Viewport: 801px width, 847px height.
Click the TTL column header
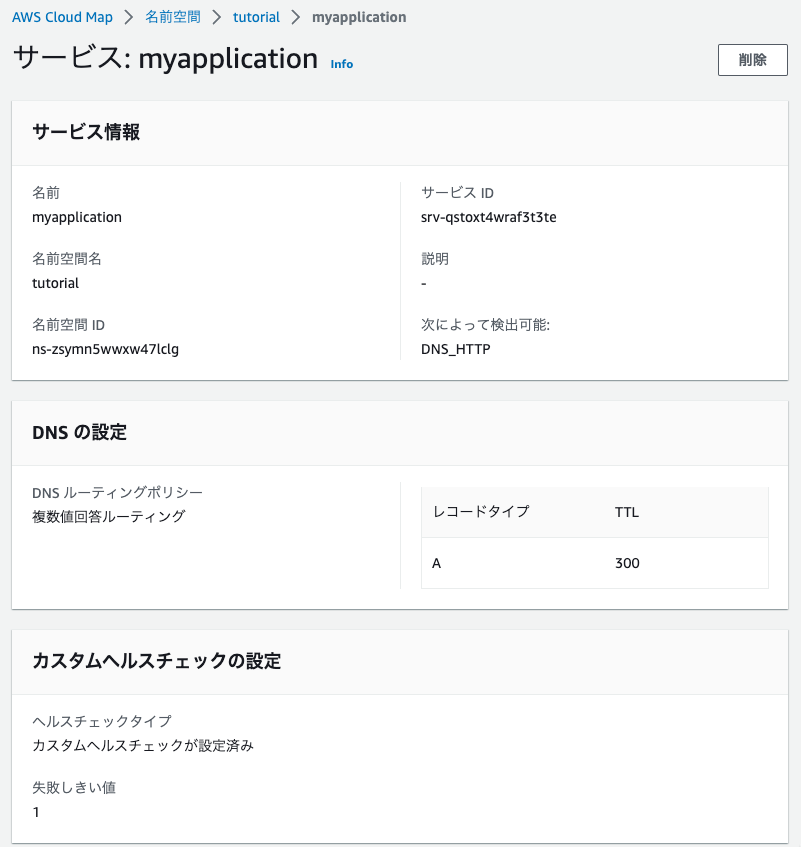tap(627, 512)
